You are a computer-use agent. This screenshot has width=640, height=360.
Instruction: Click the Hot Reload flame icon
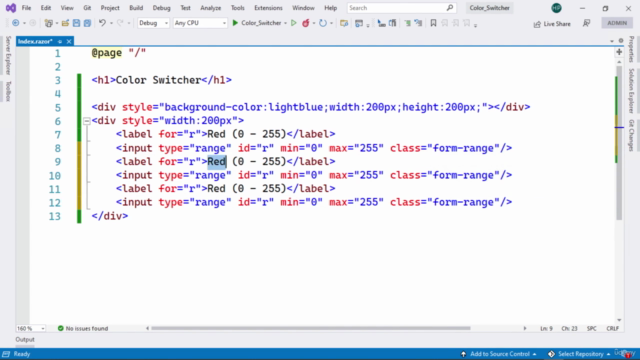tap(305, 23)
